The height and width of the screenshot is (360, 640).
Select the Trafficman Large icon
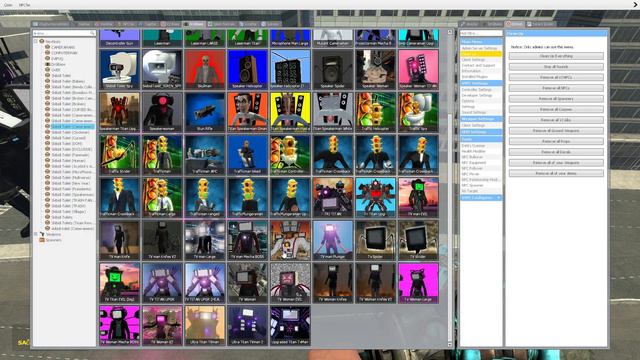coord(162,197)
